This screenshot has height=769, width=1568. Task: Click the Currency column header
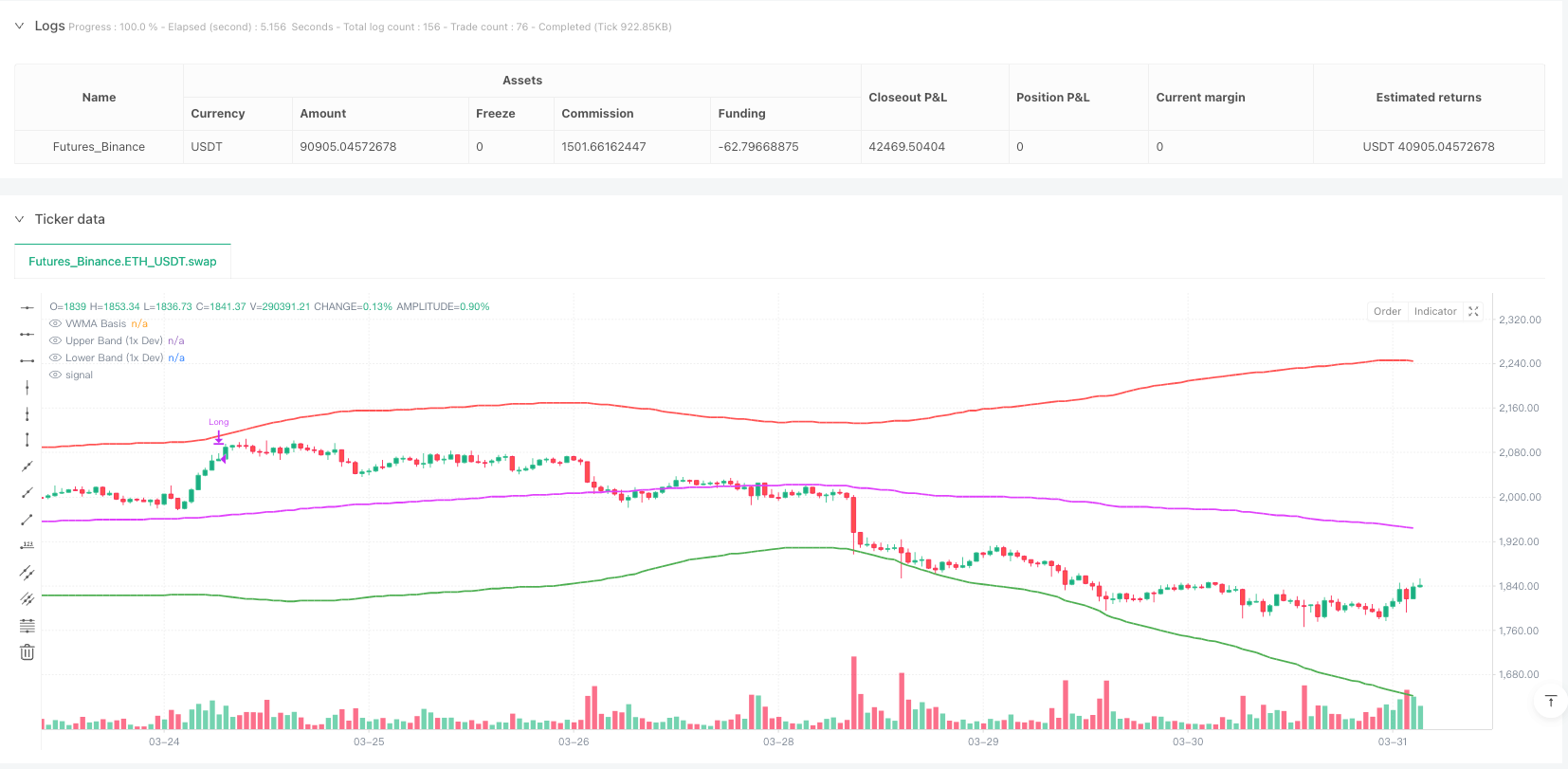pyautogui.click(x=238, y=114)
